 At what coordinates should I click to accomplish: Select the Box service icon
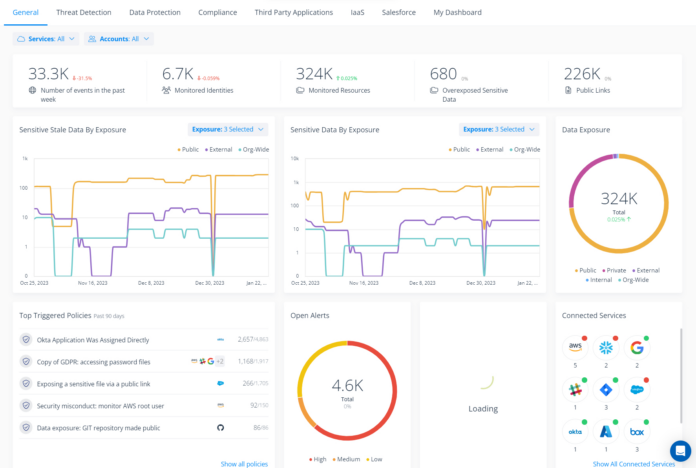click(x=636, y=433)
